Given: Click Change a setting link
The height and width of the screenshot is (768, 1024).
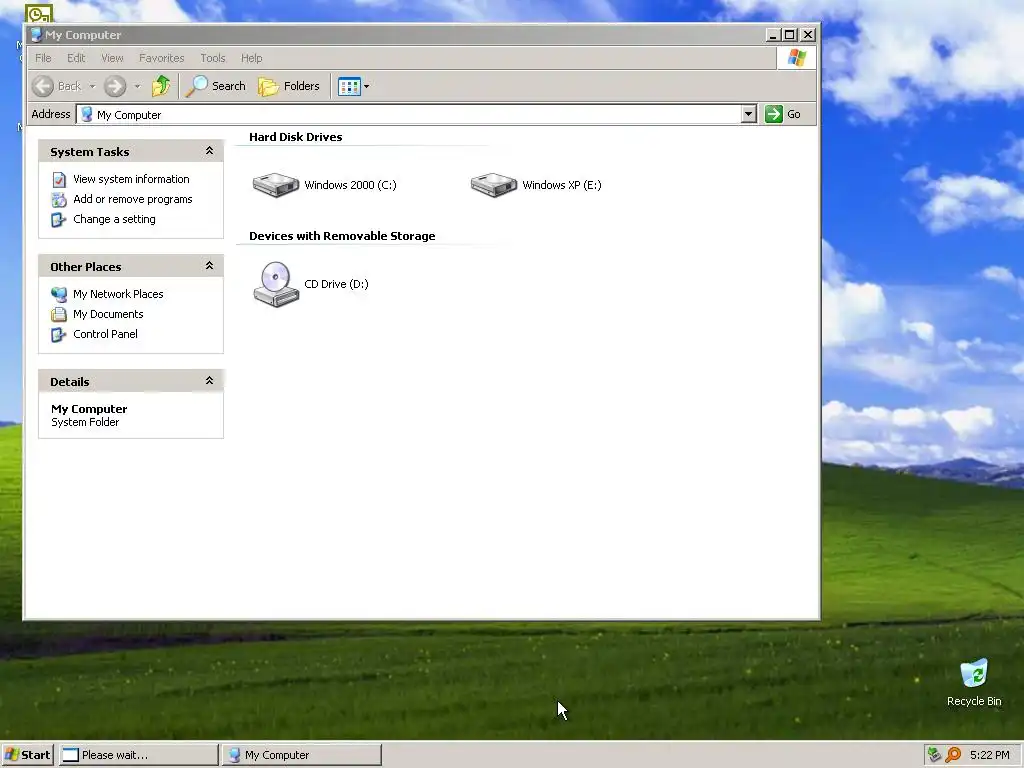Looking at the screenshot, I should pyautogui.click(x=114, y=219).
